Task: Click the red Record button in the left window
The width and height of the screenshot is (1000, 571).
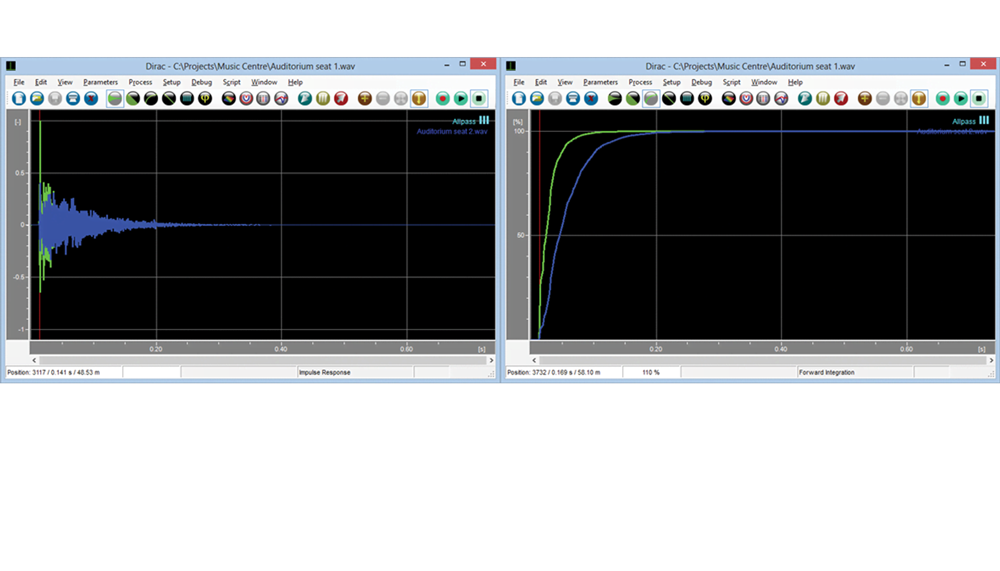Action: (443, 99)
